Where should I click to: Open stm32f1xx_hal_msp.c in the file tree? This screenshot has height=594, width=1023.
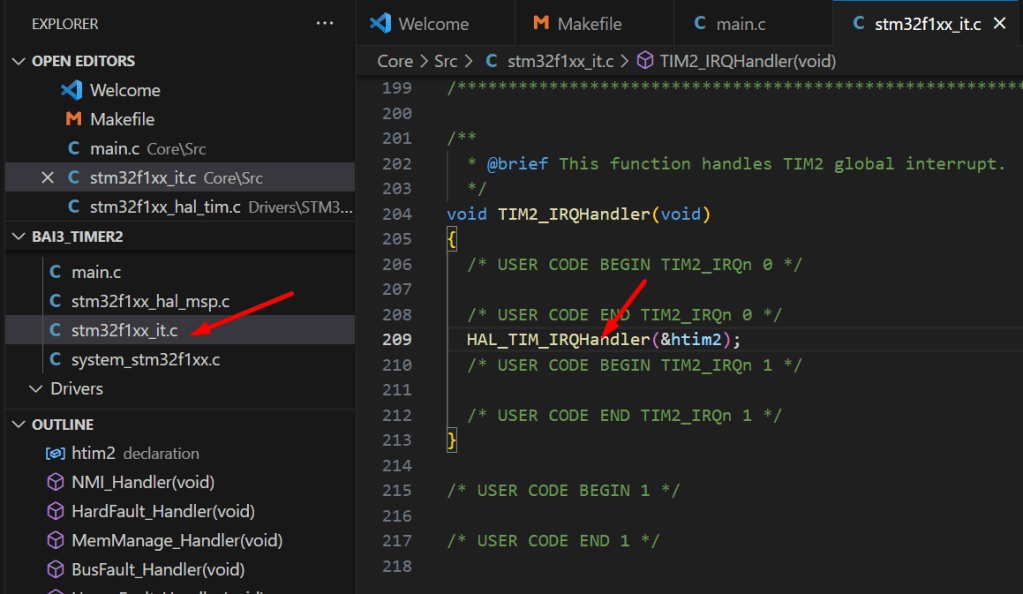[150, 301]
